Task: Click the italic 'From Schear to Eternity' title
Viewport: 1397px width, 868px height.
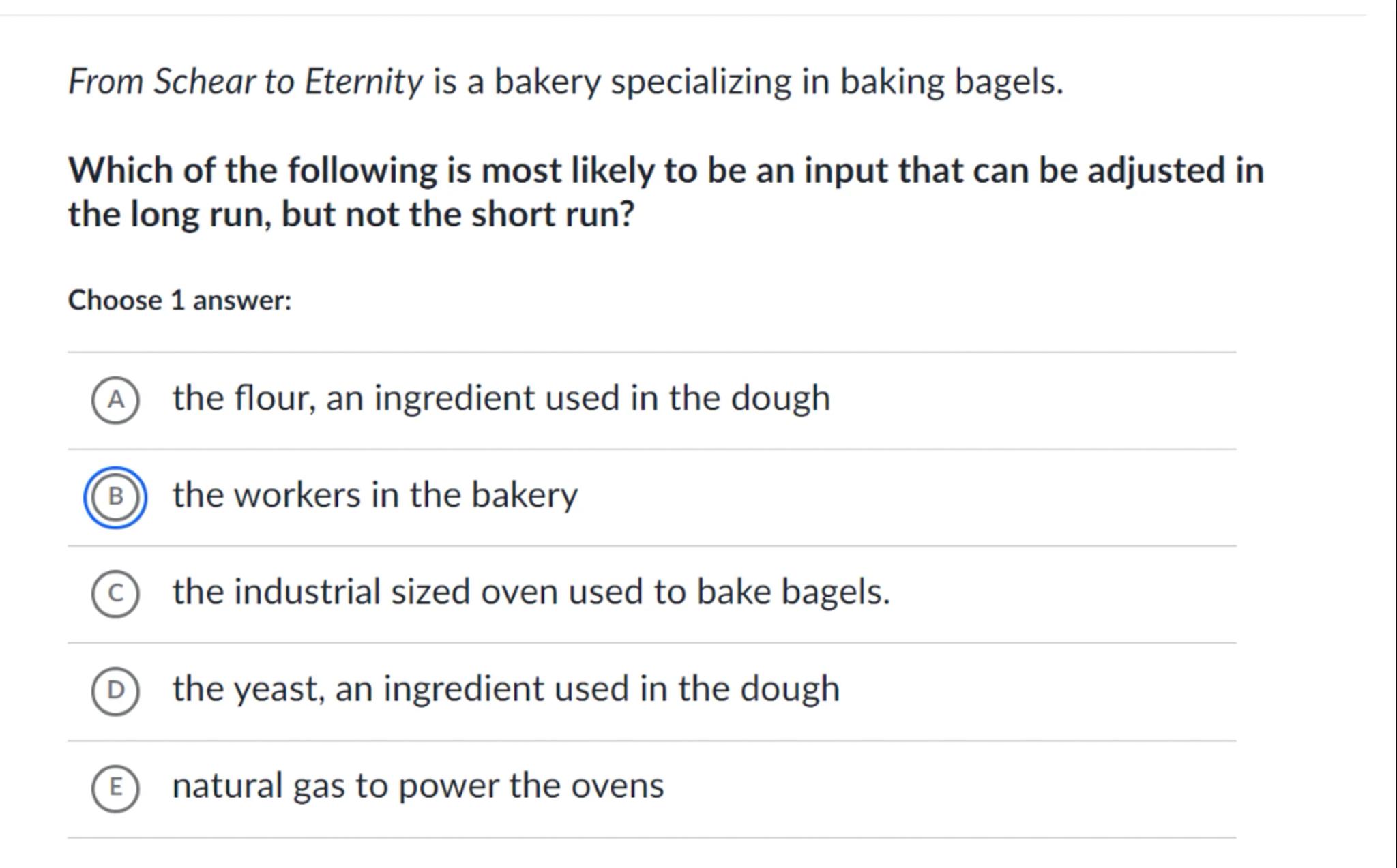Action: point(246,82)
